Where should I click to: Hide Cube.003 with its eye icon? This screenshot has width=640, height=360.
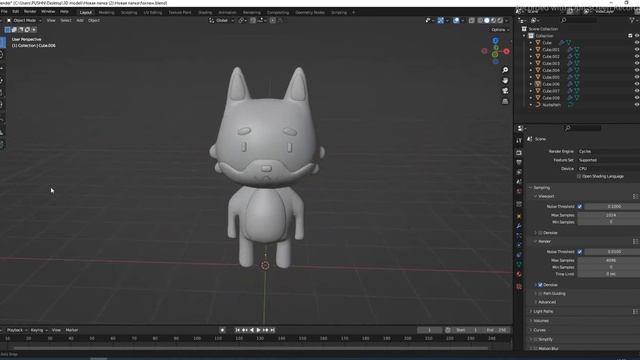tap(636, 63)
